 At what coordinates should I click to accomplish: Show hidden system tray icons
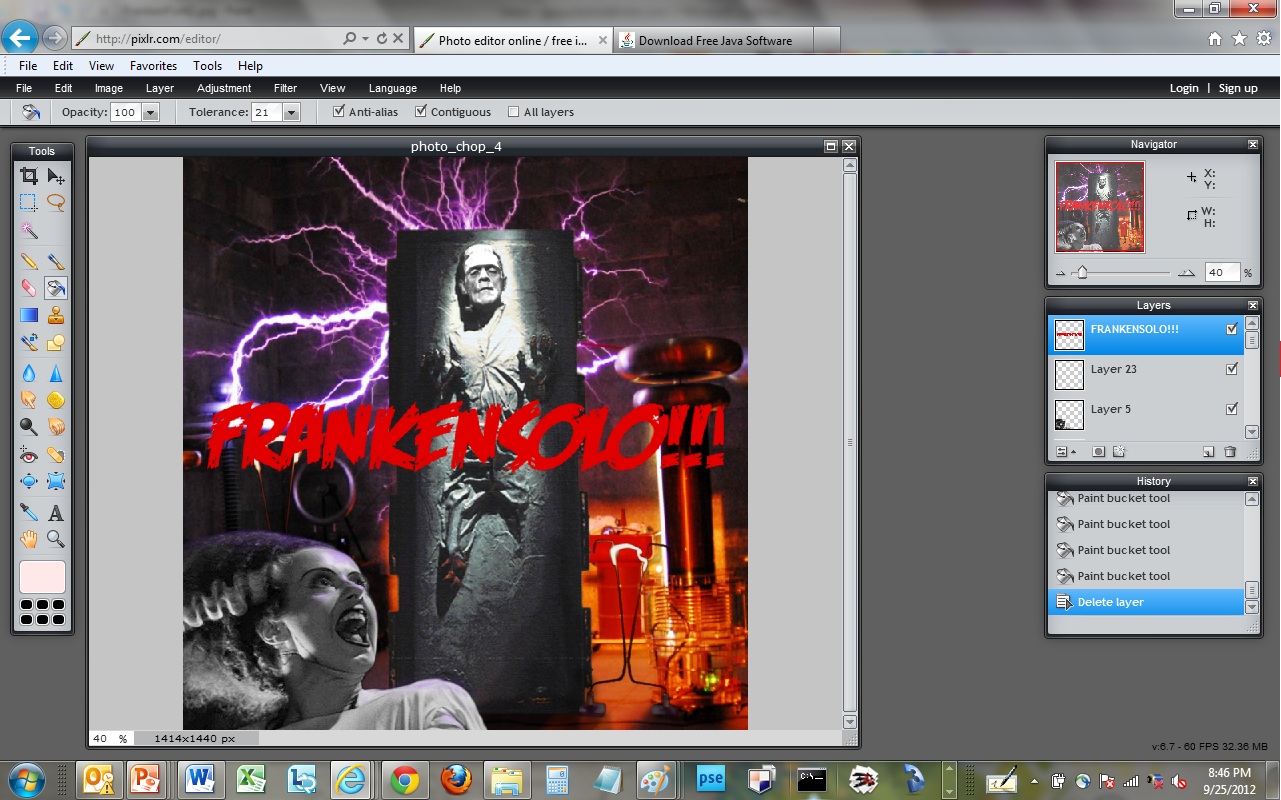pyautogui.click(x=1034, y=780)
